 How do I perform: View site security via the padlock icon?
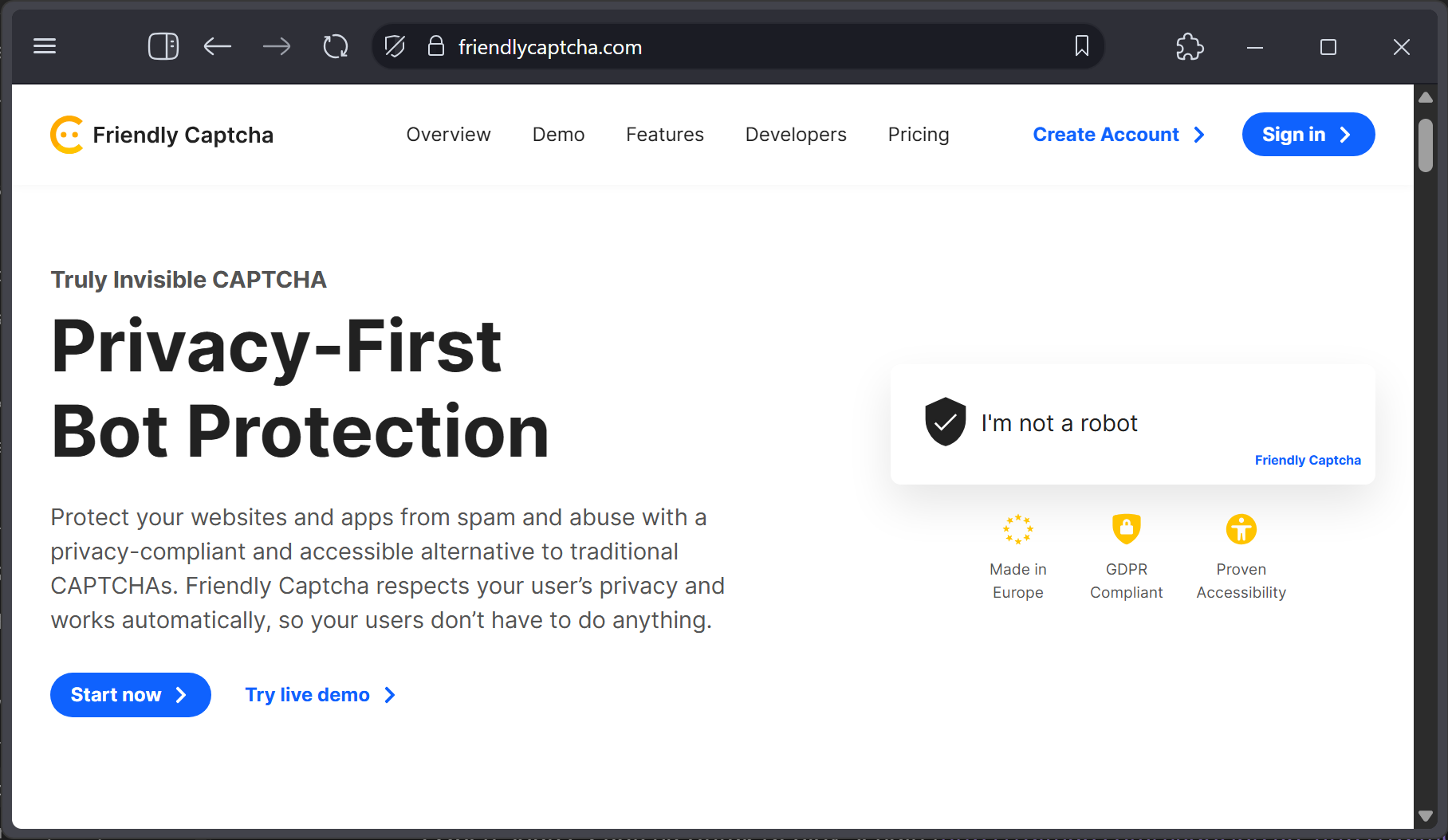click(435, 46)
